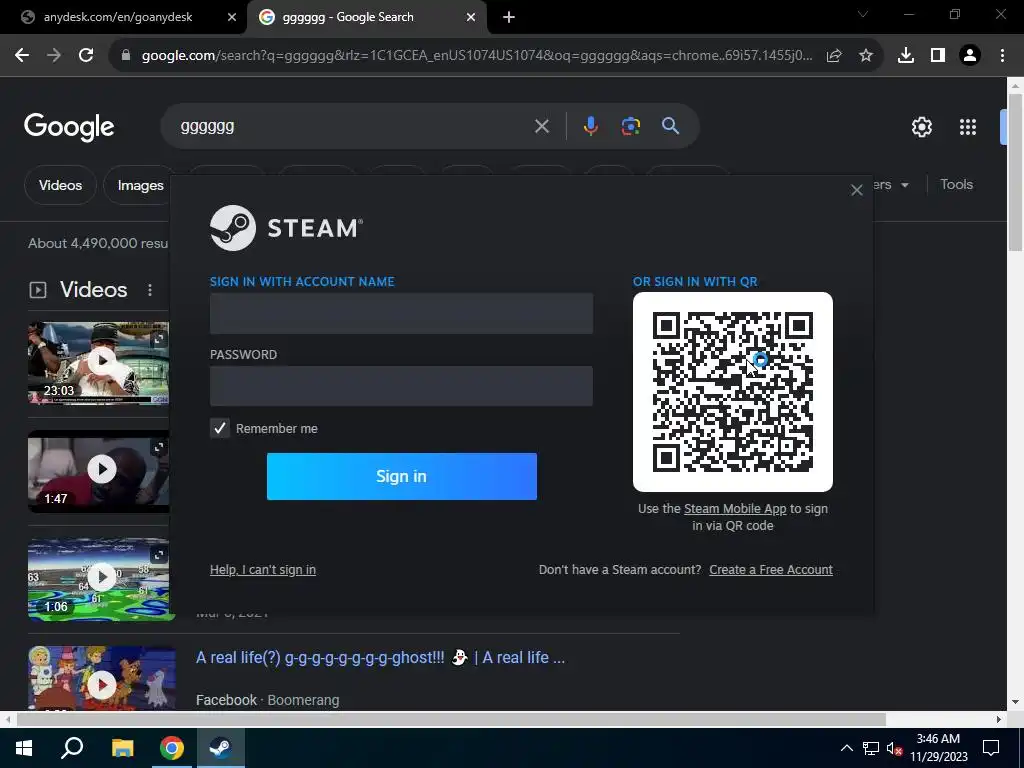Open Chrome downloads icon

(x=906, y=56)
